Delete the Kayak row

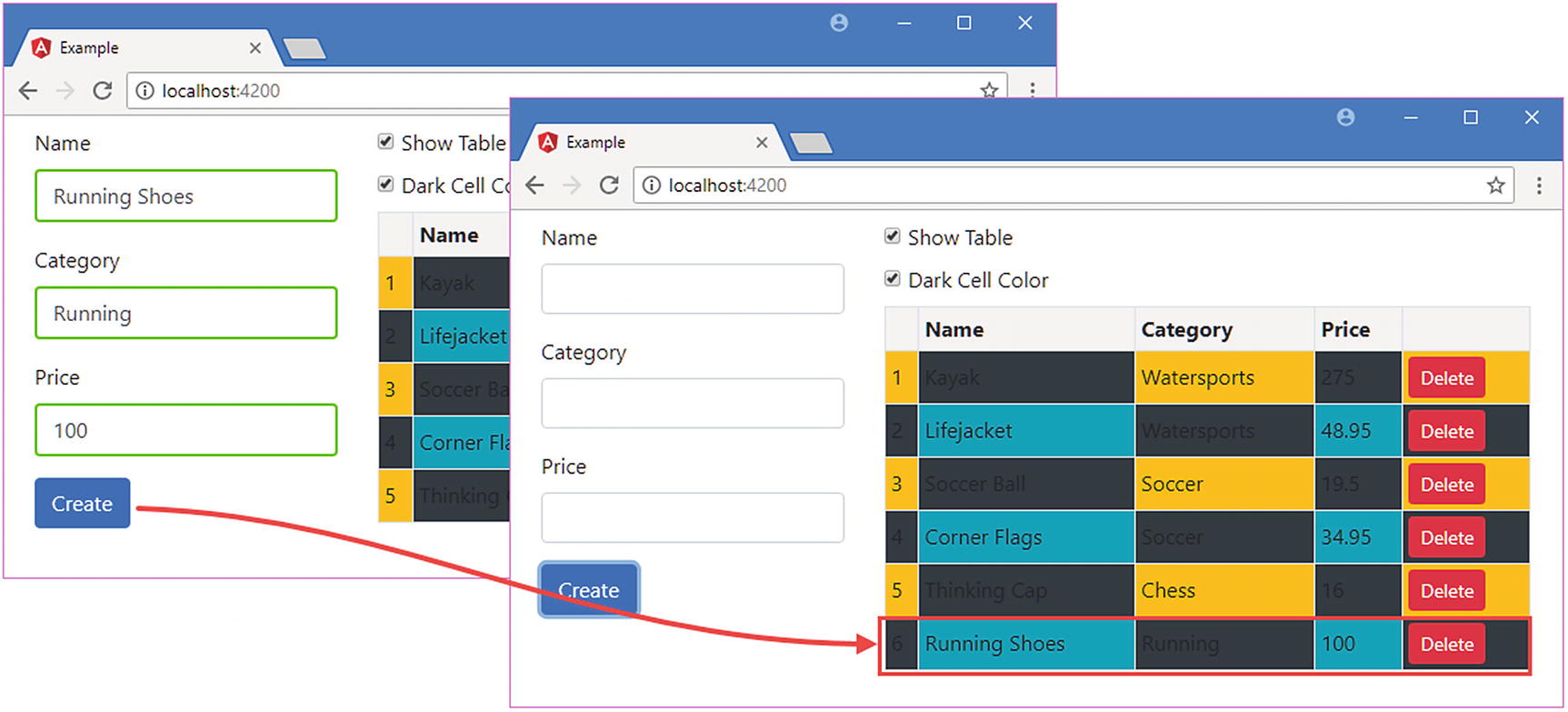coord(1446,378)
